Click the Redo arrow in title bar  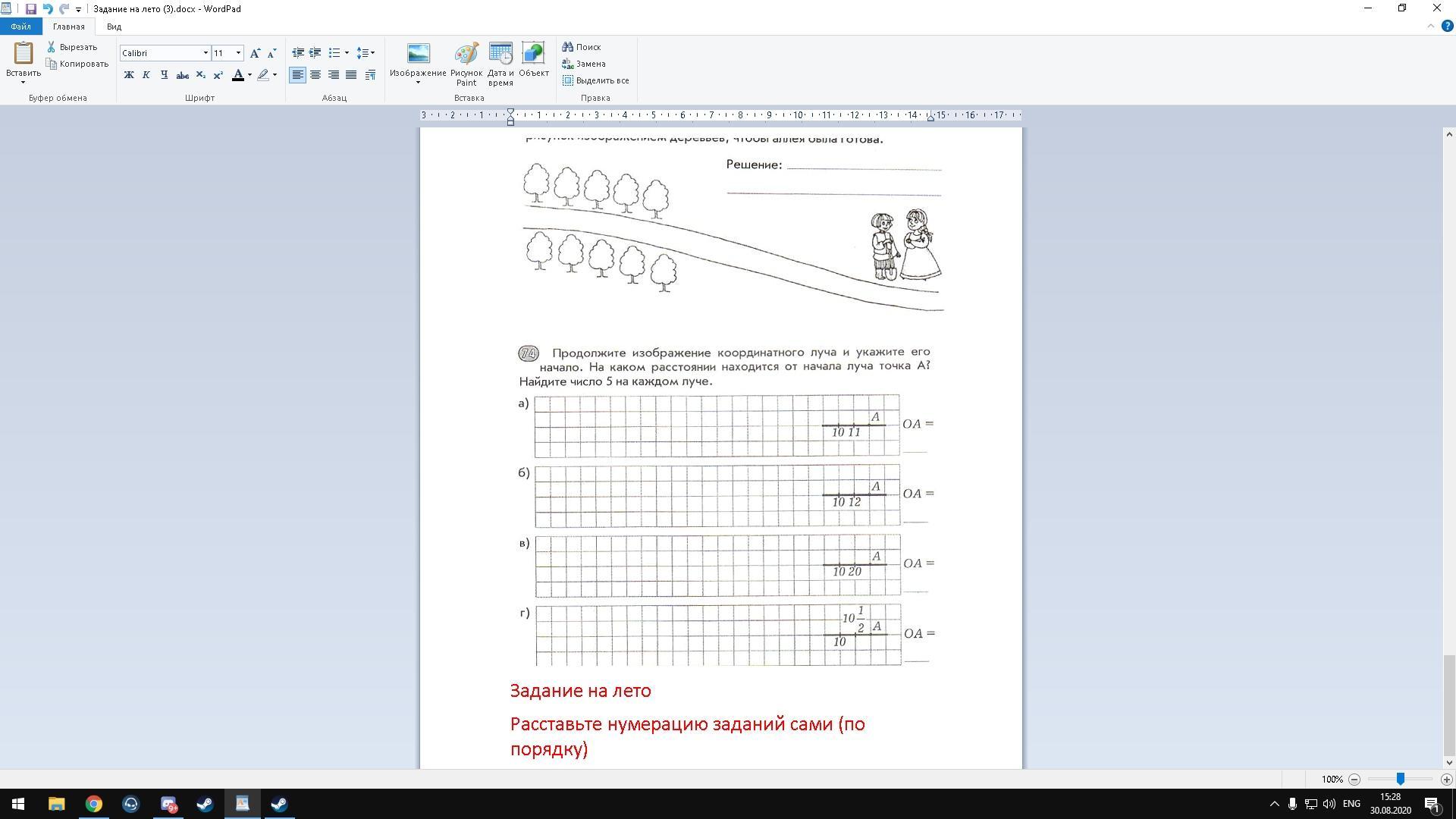64,9
